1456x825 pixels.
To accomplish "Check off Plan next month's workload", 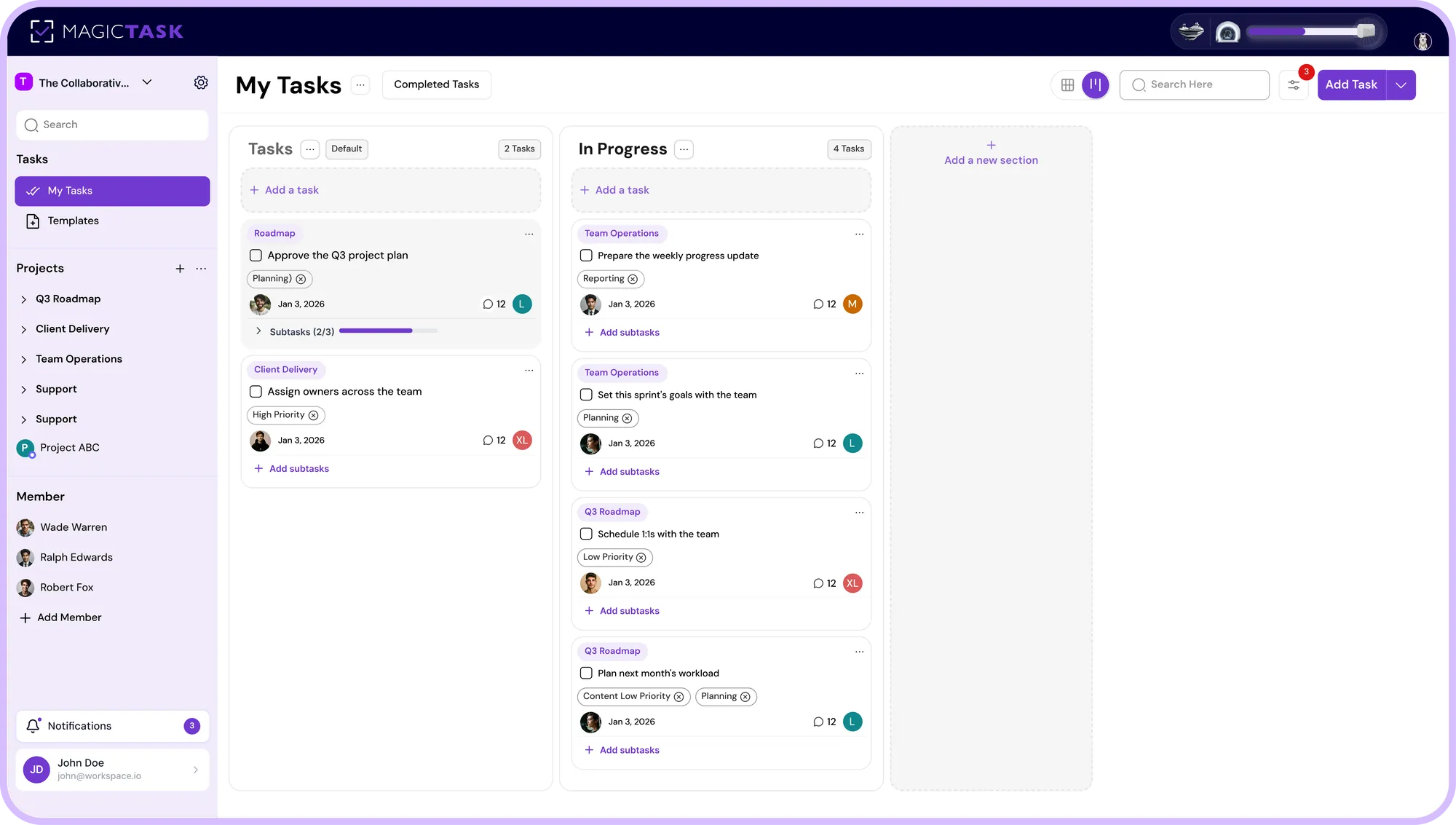I will point(586,673).
